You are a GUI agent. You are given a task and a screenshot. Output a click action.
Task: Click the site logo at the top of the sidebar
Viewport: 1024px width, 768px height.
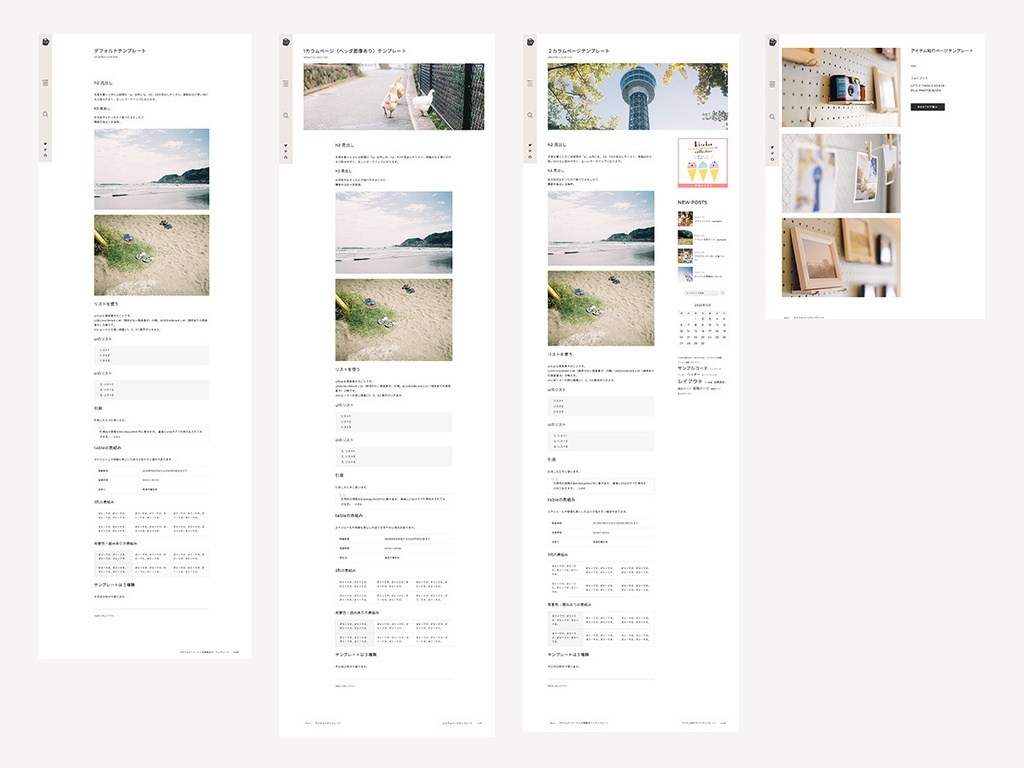pyautogui.click(x=45, y=42)
